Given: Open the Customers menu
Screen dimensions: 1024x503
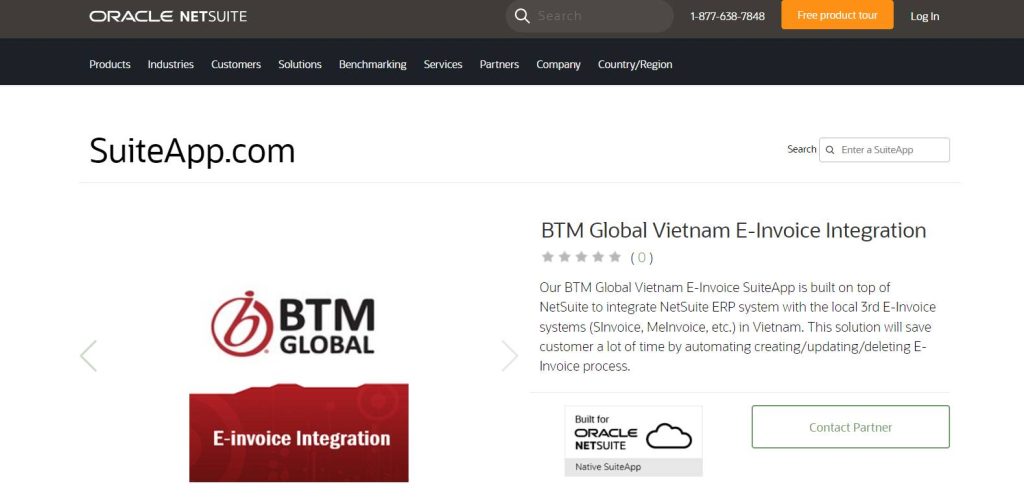Looking at the screenshot, I should [x=236, y=64].
